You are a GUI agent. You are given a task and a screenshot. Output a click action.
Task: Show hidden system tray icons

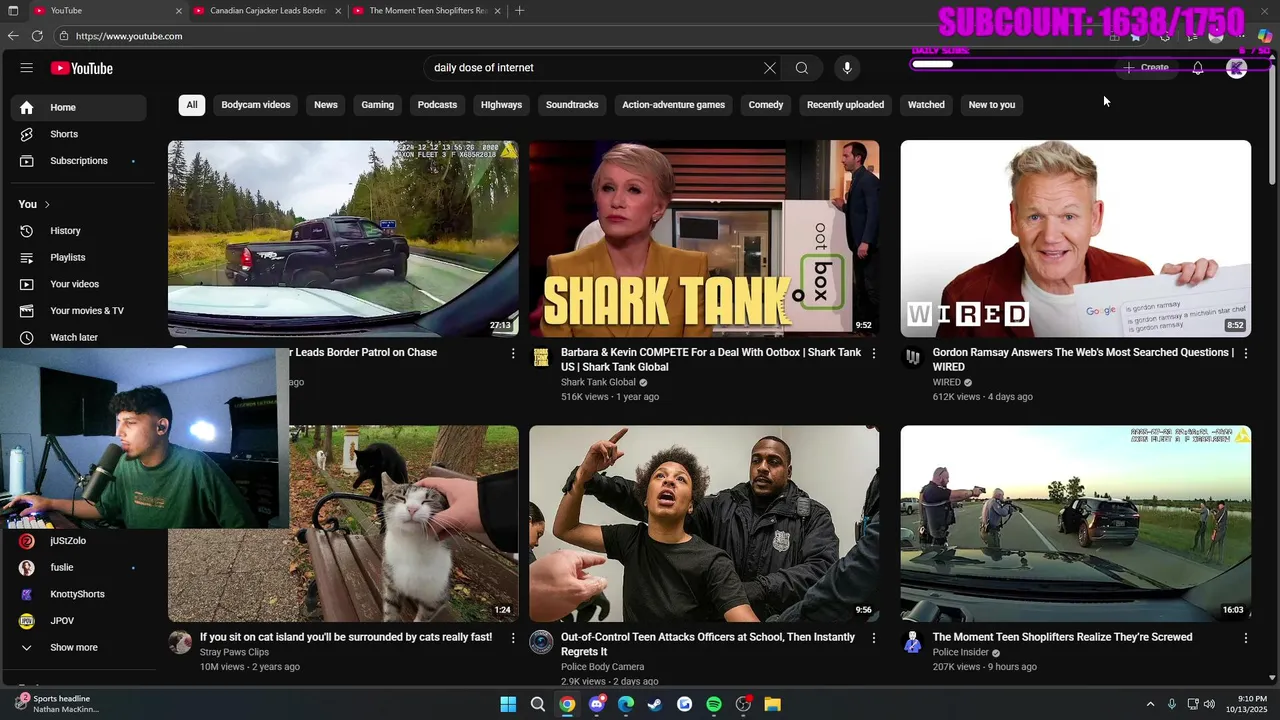point(1150,704)
